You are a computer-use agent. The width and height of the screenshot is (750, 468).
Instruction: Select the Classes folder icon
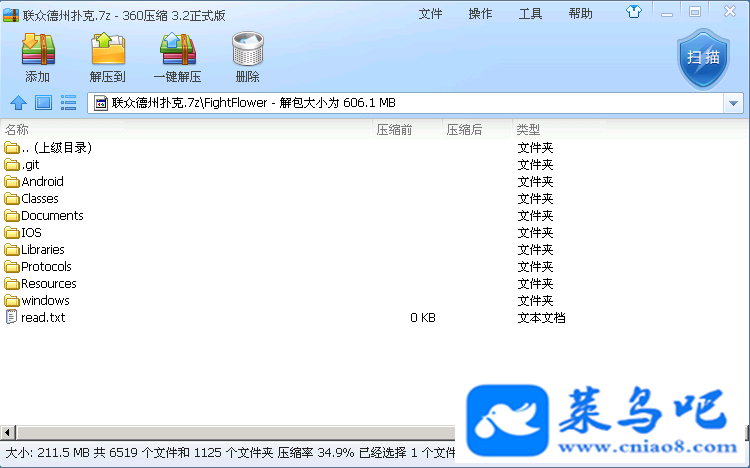pyautogui.click(x=12, y=199)
